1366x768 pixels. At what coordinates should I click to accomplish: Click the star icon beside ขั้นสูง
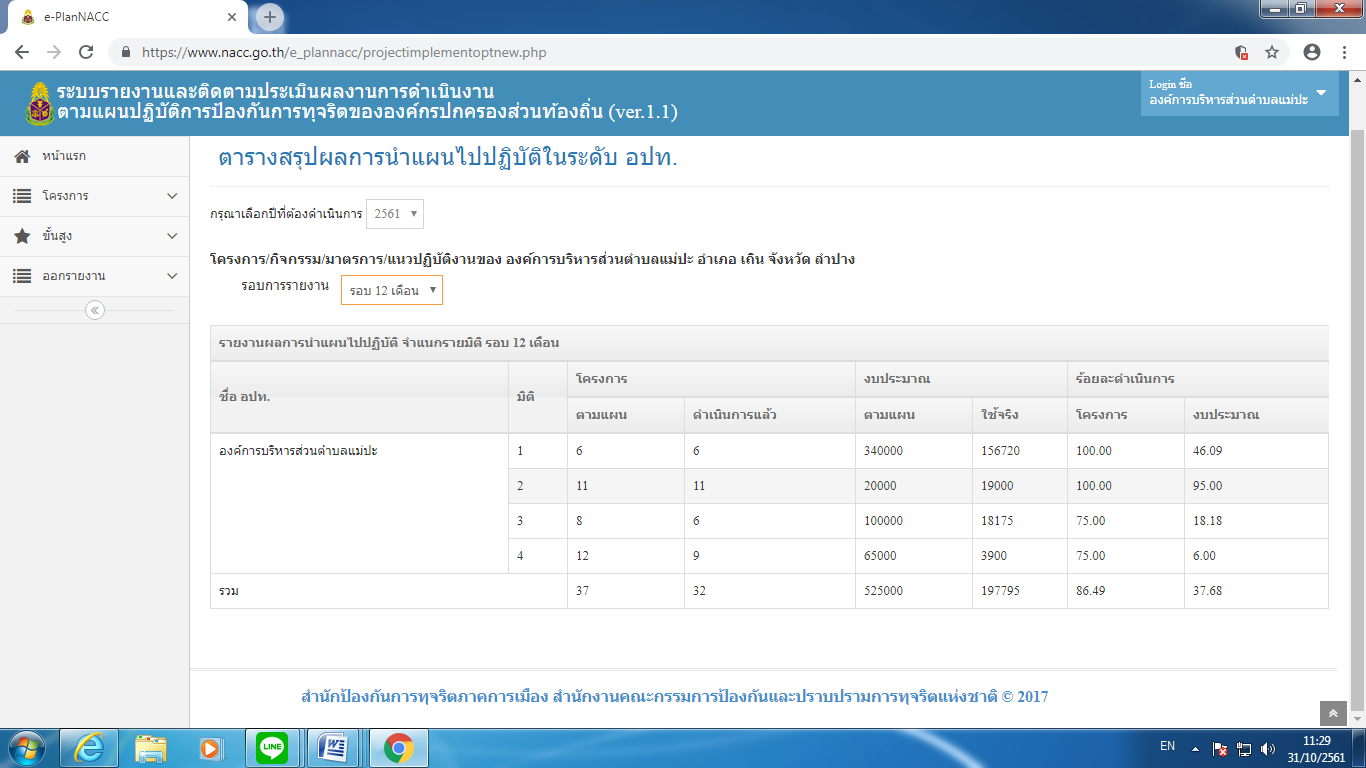22,236
